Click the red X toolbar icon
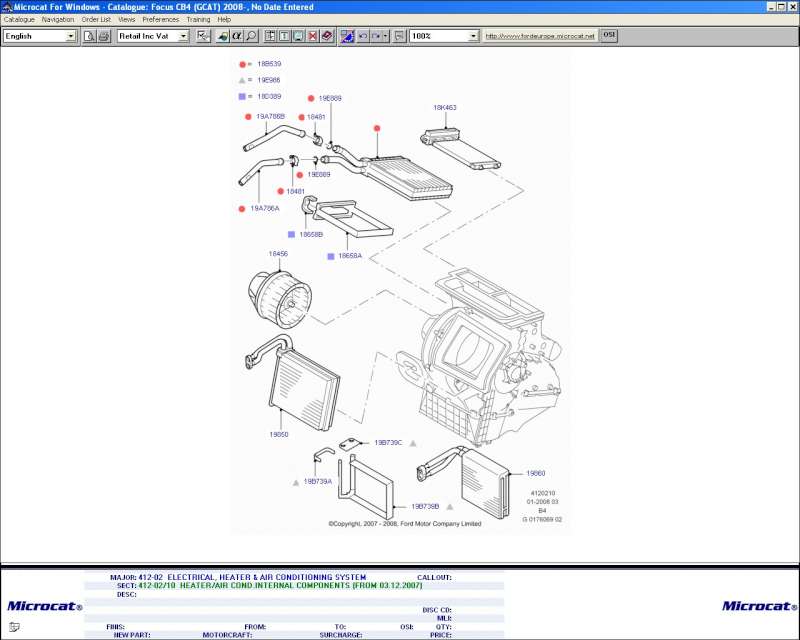This screenshot has width=800, height=640. tap(313, 36)
